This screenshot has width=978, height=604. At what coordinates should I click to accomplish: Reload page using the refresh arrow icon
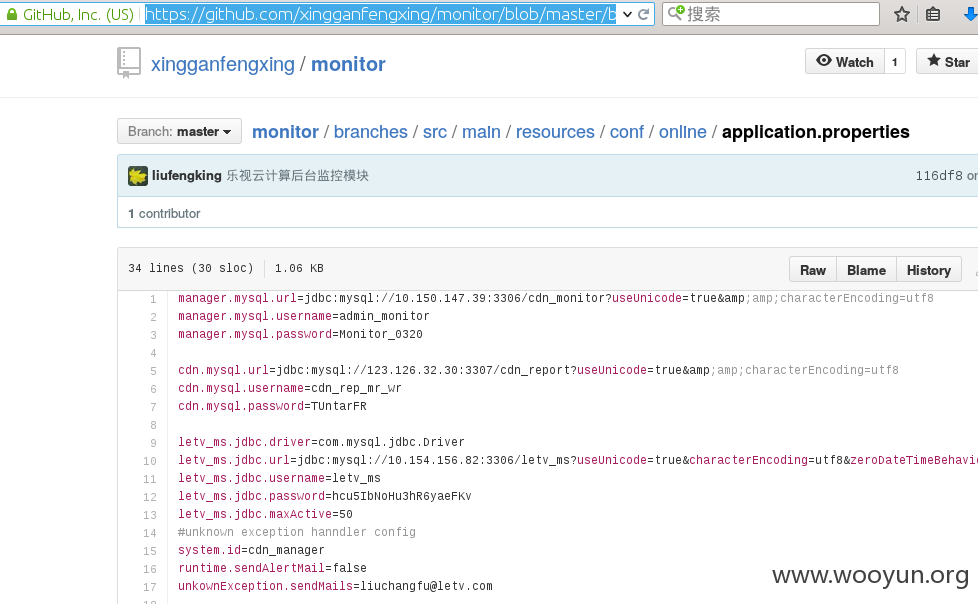tap(644, 14)
